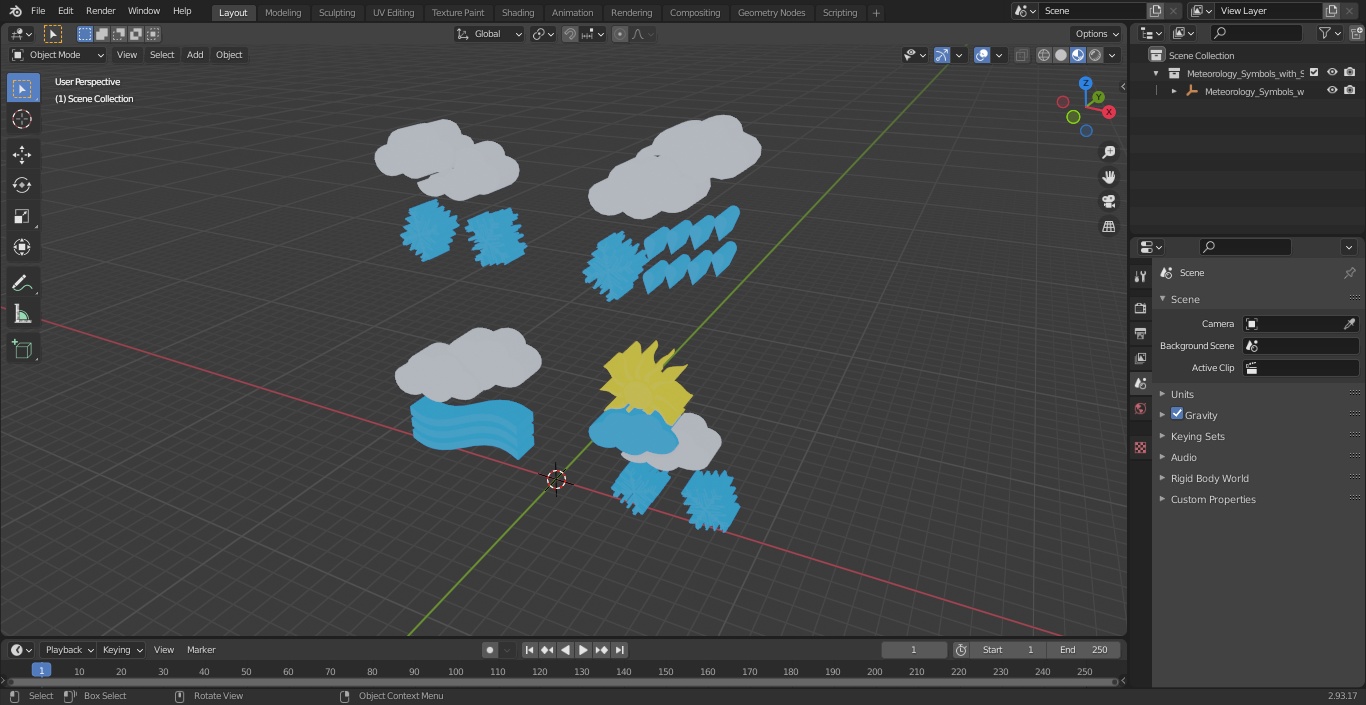
Task: Select wireframe viewport shading
Action: [x=1044, y=55]
